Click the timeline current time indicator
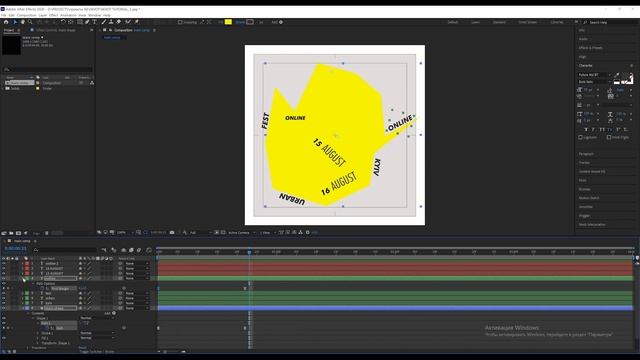Viewport: 640px width, 360px height. (249, 252)
